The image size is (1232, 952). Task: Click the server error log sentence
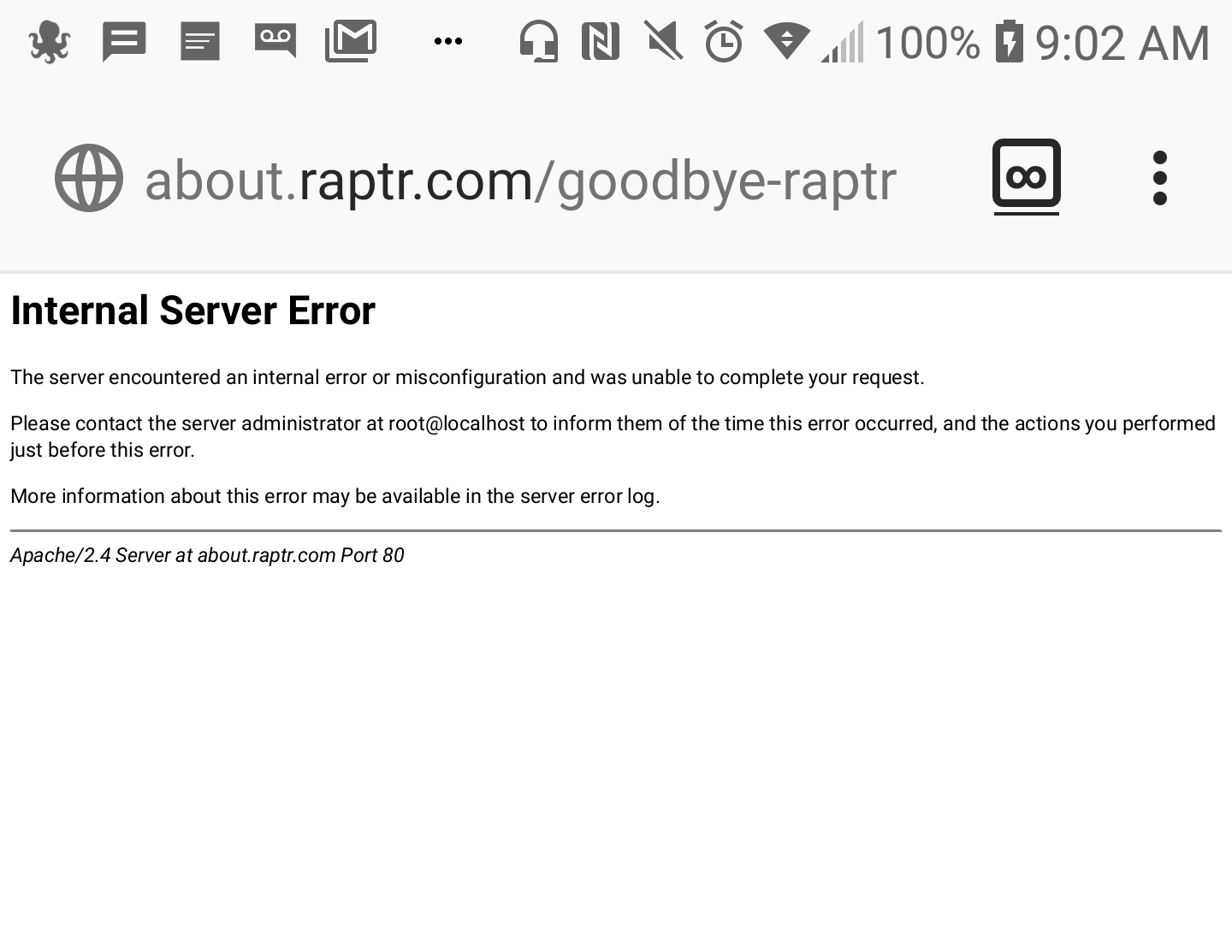coord(335,496)
